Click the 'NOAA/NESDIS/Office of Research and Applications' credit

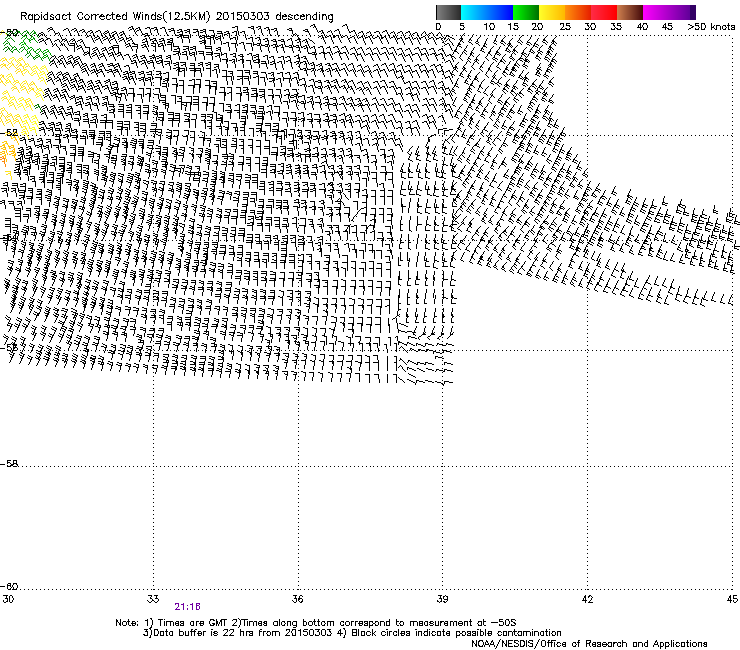[589, 644]
